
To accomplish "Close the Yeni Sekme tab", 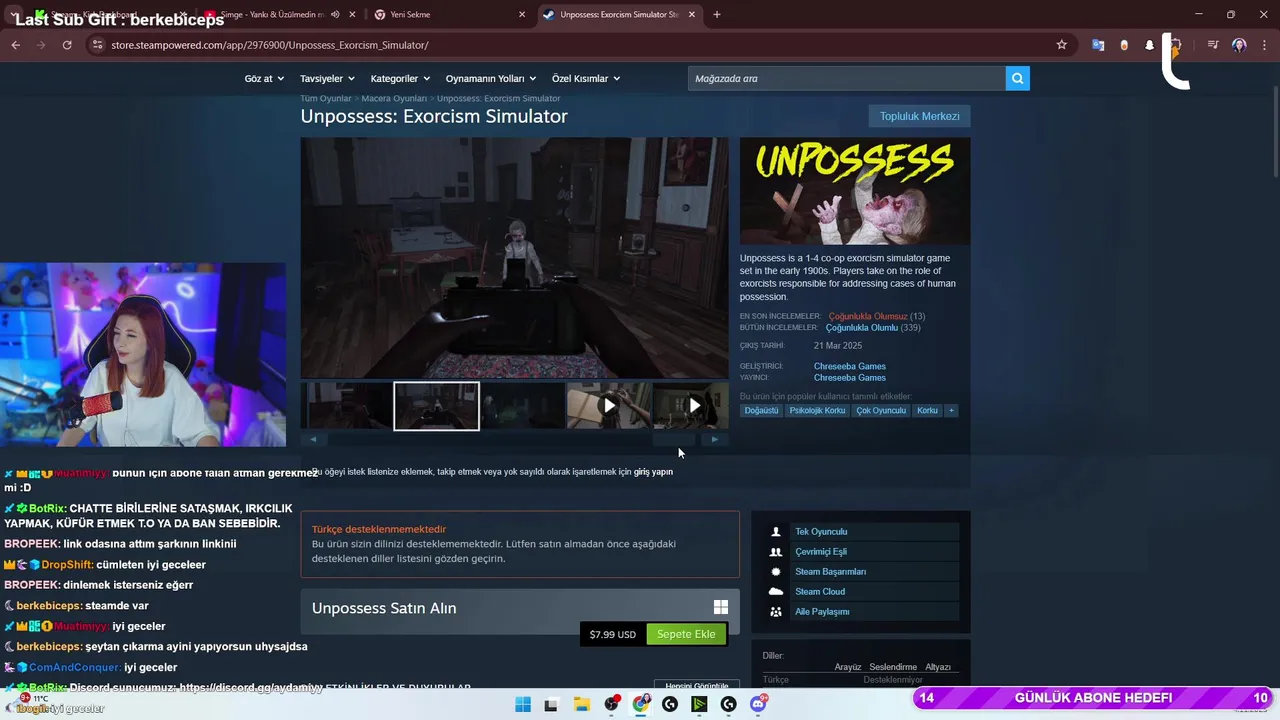I will (x=522, y=14).
